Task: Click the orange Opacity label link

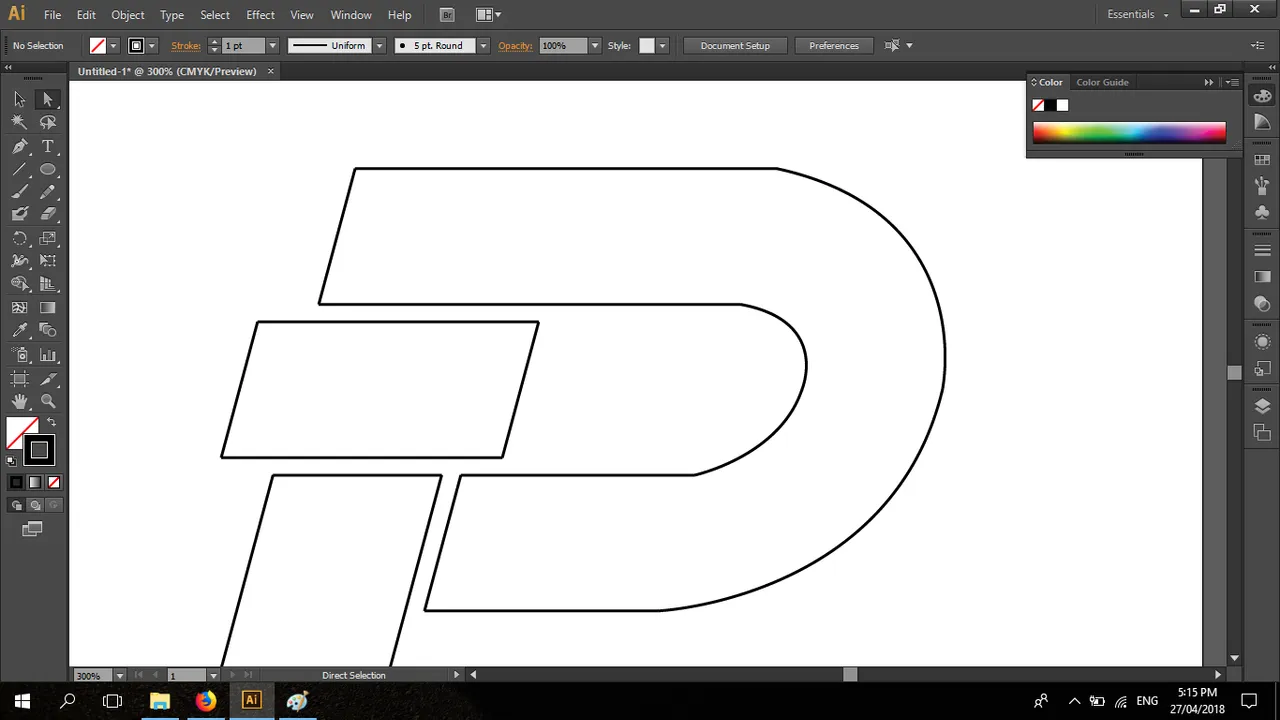Action: click(x=515, y=46)
